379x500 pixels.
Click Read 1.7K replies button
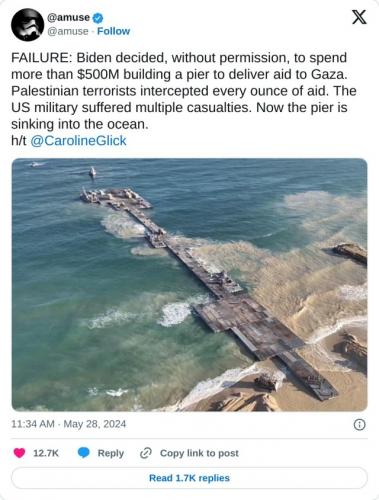[189, 478]
